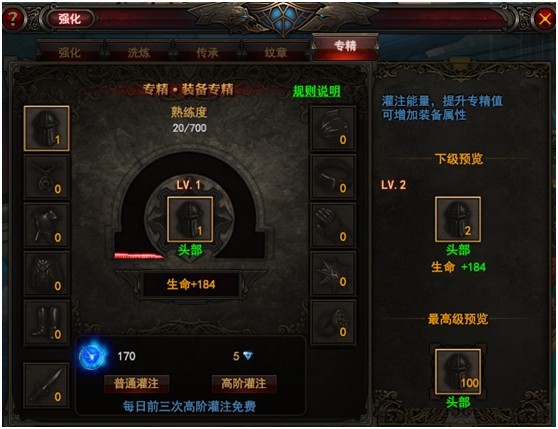Select the sword weapon slot
This screenshot has height=429, width=558.
(x=47, y=385)
